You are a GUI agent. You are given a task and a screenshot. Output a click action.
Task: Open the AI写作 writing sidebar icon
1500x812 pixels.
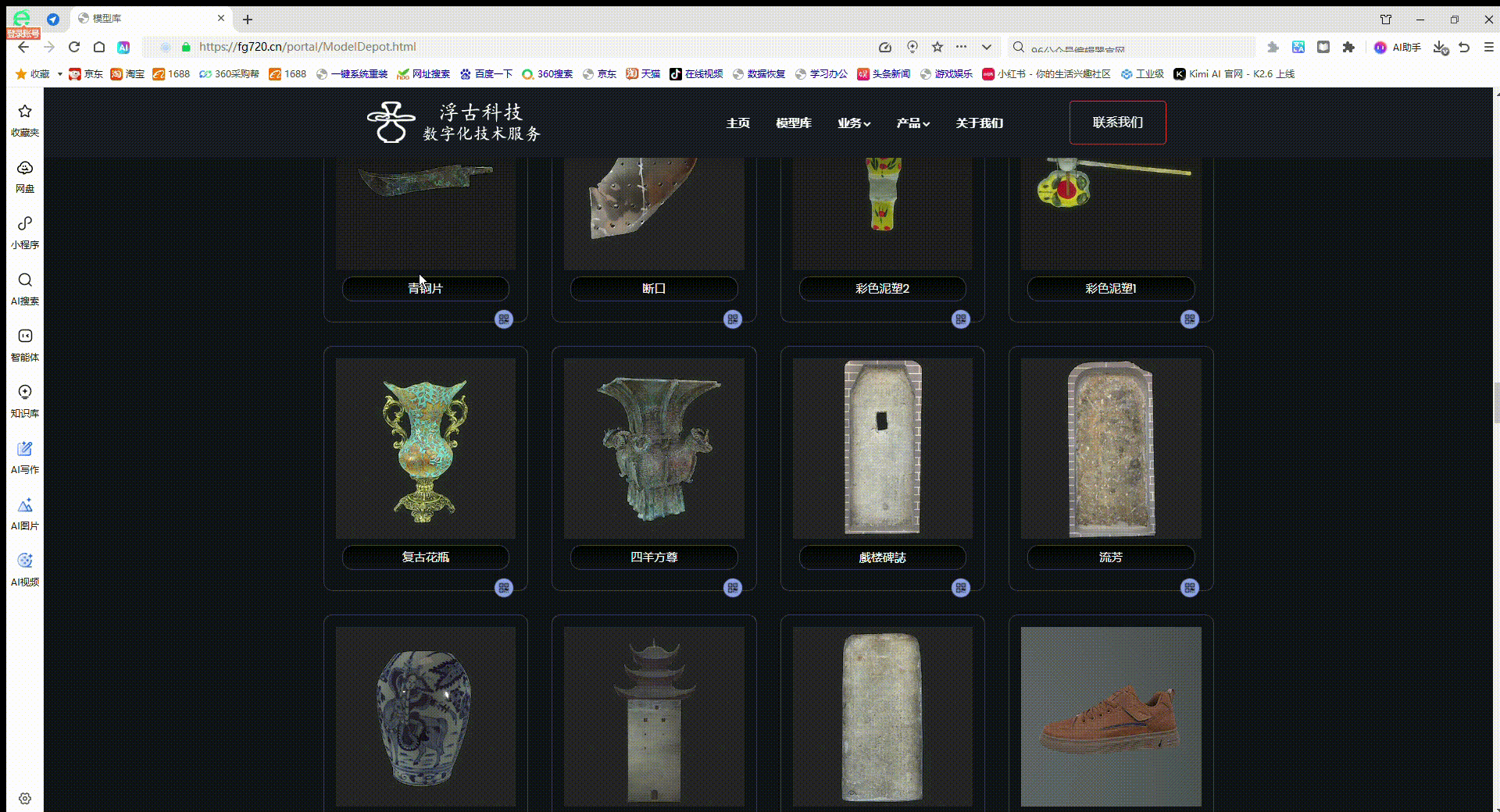25,458
